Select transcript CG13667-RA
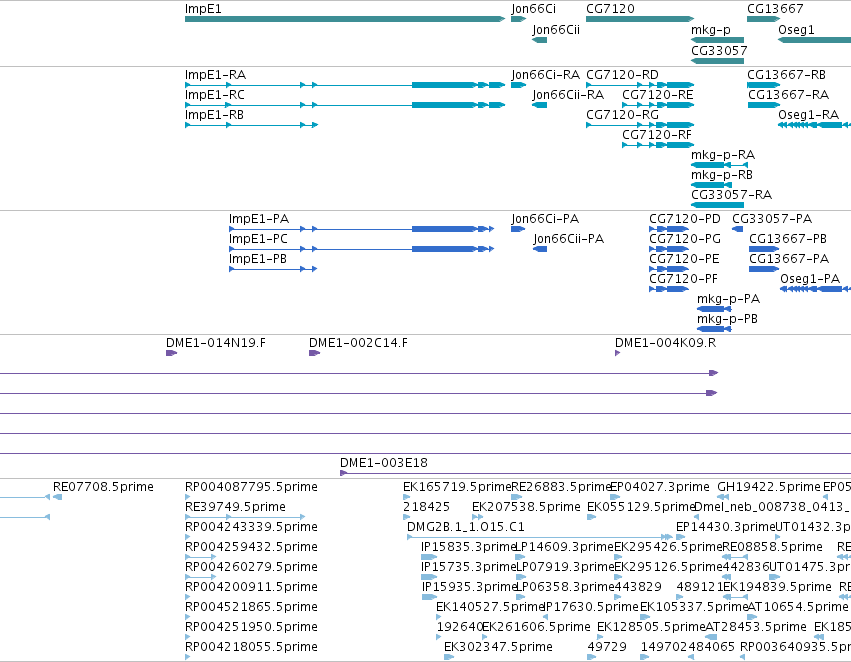Screen dimensions: 851x662 point(789,95)
